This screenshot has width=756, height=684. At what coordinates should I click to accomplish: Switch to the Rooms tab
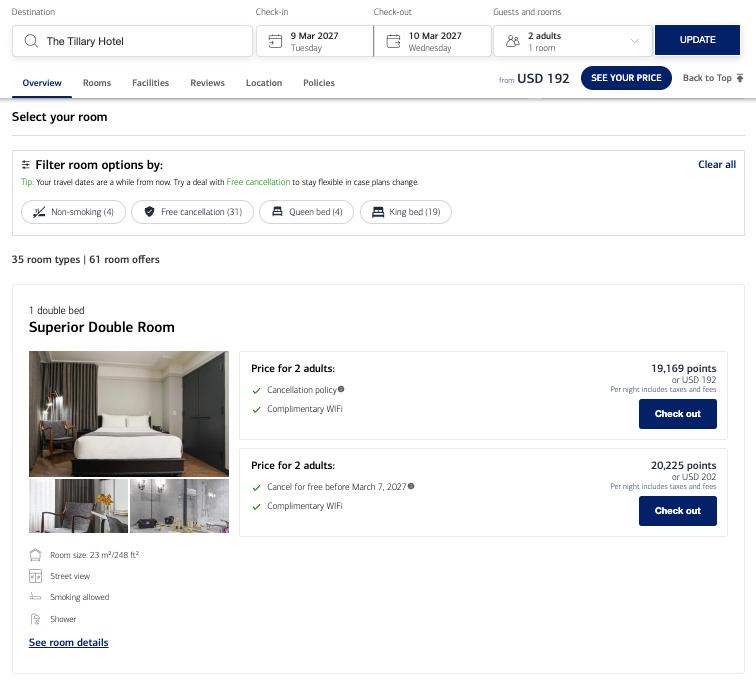[97, 83]
